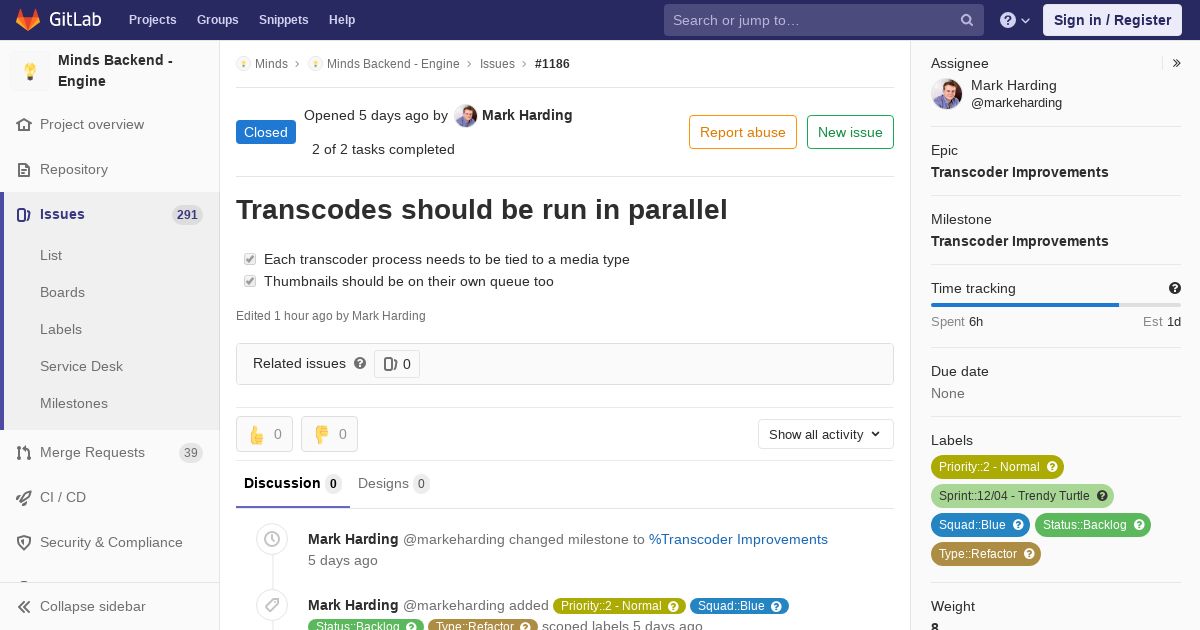Viewport: 1200px width, 630px height.
Task: Click the New issue button
Action: [x=850, y=132]
